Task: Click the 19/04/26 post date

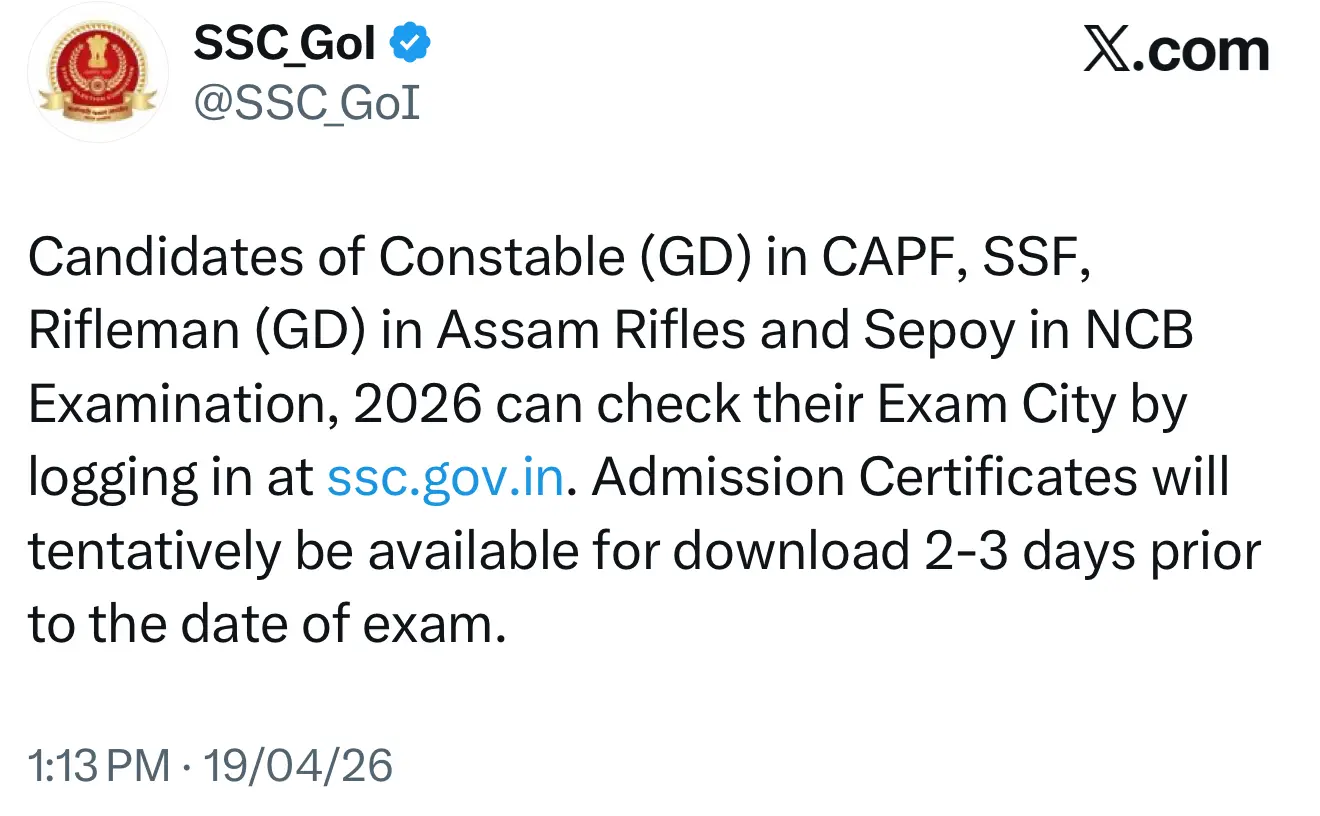Action: [x=298, y=767]
